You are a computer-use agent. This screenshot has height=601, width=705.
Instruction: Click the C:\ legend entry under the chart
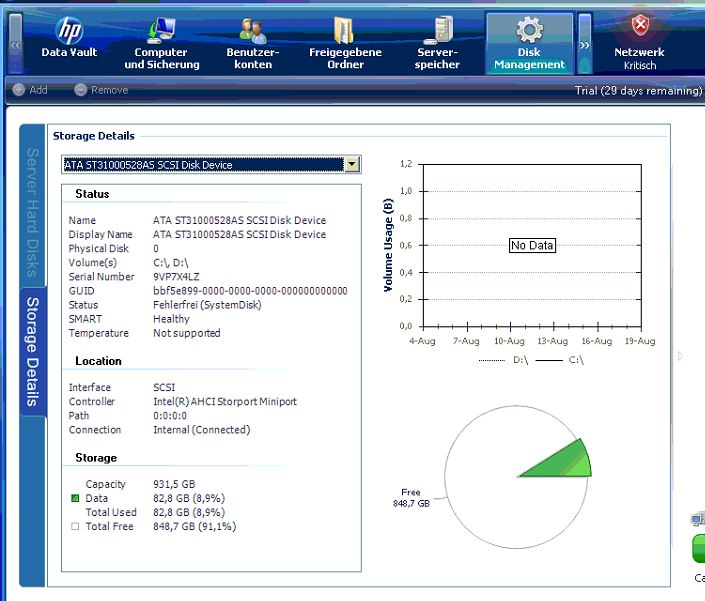click(x=575, y=359)
